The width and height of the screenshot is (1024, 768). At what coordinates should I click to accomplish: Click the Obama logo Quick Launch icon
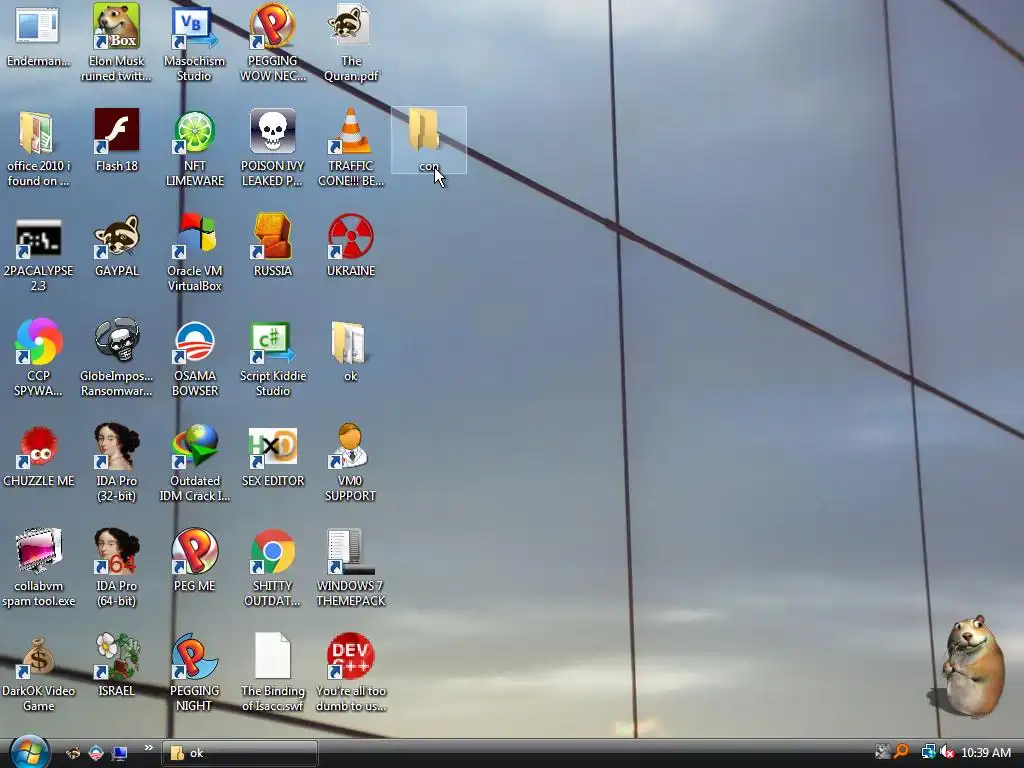click(96, 753)
